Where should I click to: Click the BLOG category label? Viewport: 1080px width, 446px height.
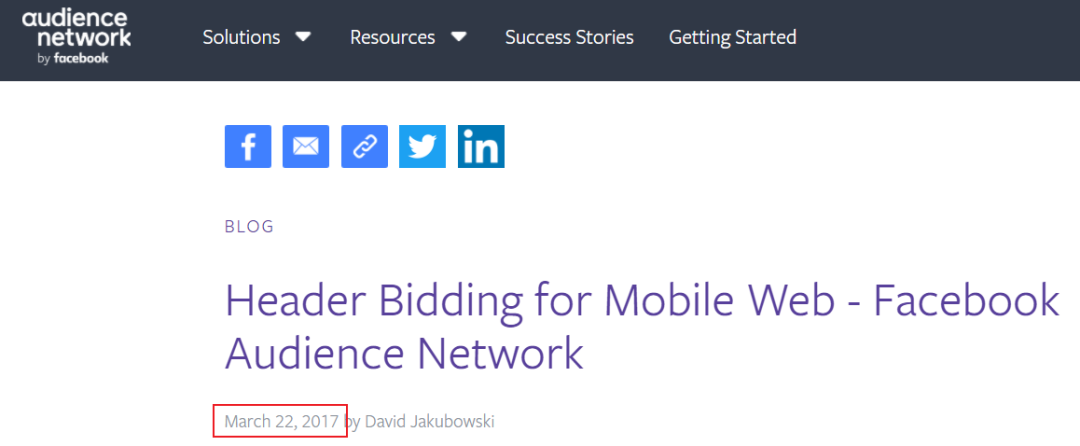click(x=249, y=226)
